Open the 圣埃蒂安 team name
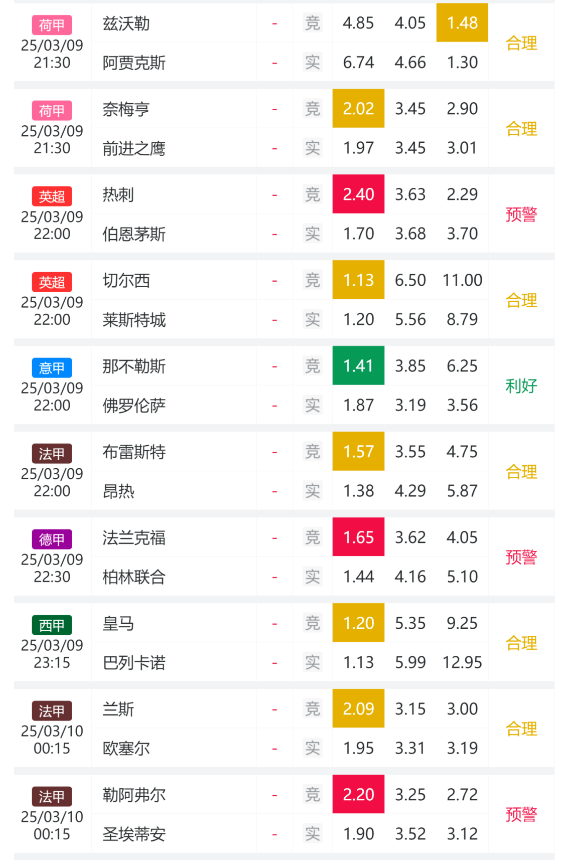The height and width of the screenshot is (860, 579). tap(134, 834)
